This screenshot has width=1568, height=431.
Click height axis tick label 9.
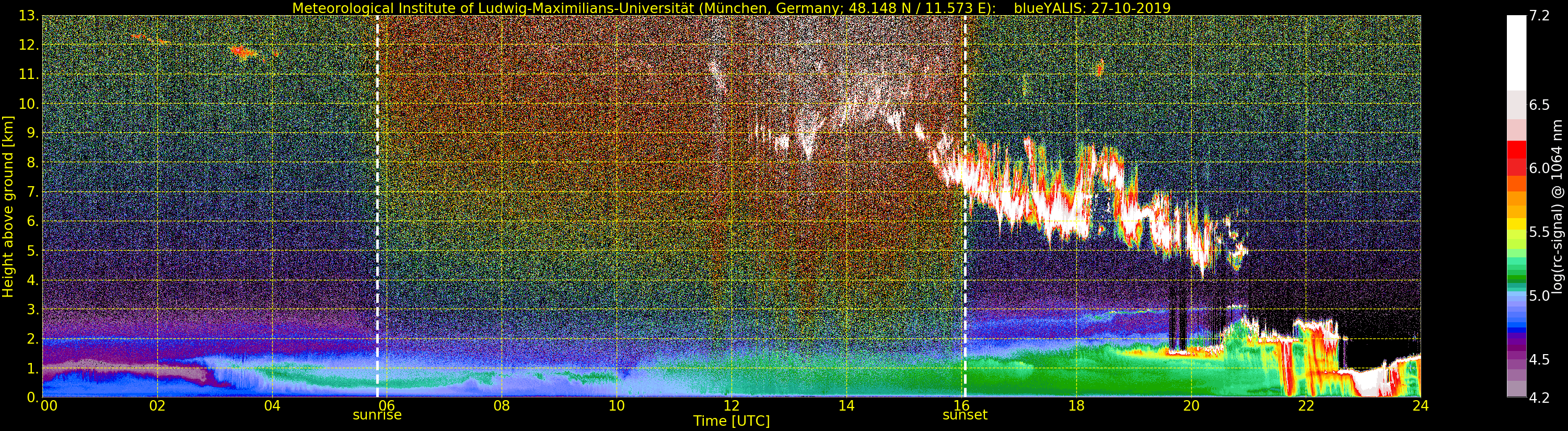33,133
